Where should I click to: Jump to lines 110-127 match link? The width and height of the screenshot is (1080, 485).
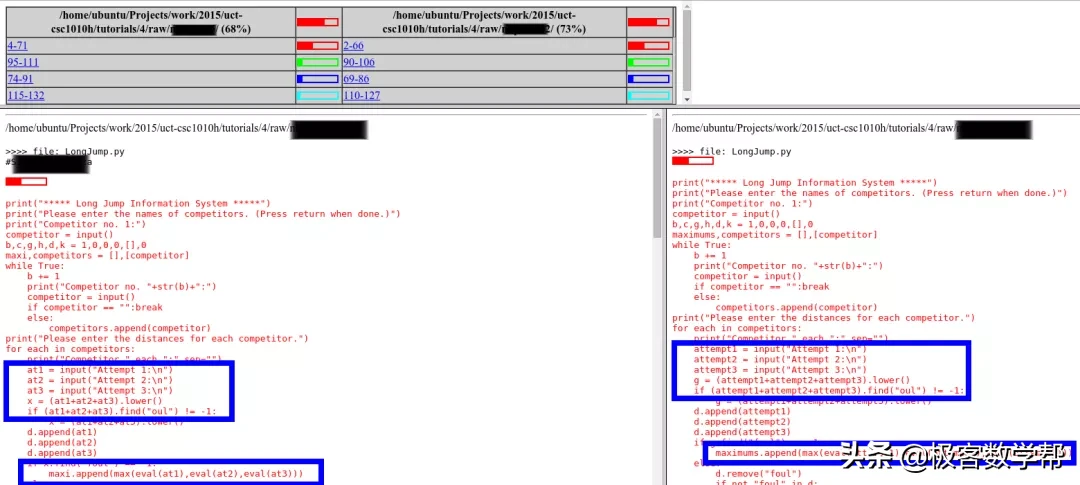360,96
